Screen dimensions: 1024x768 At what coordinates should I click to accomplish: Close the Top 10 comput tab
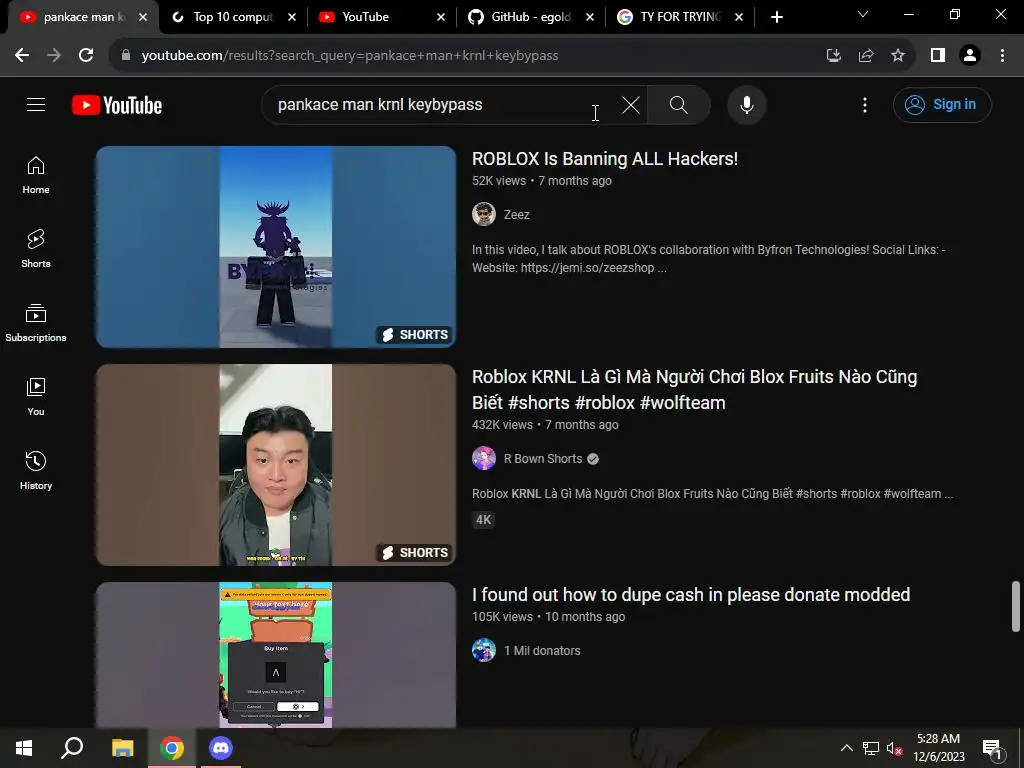tap(292, 17)
